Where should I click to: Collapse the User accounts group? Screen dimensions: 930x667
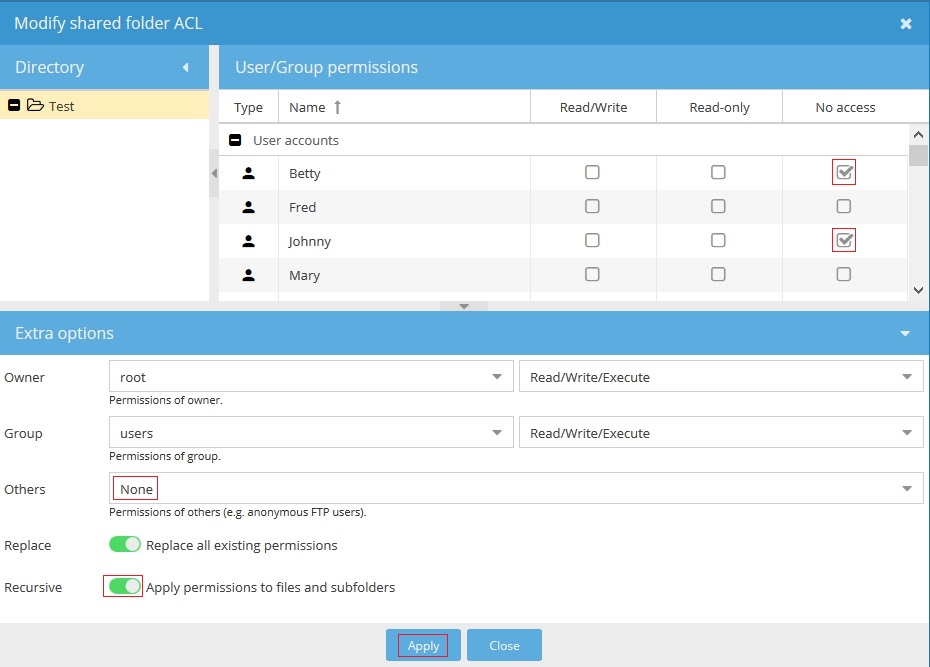235,141
